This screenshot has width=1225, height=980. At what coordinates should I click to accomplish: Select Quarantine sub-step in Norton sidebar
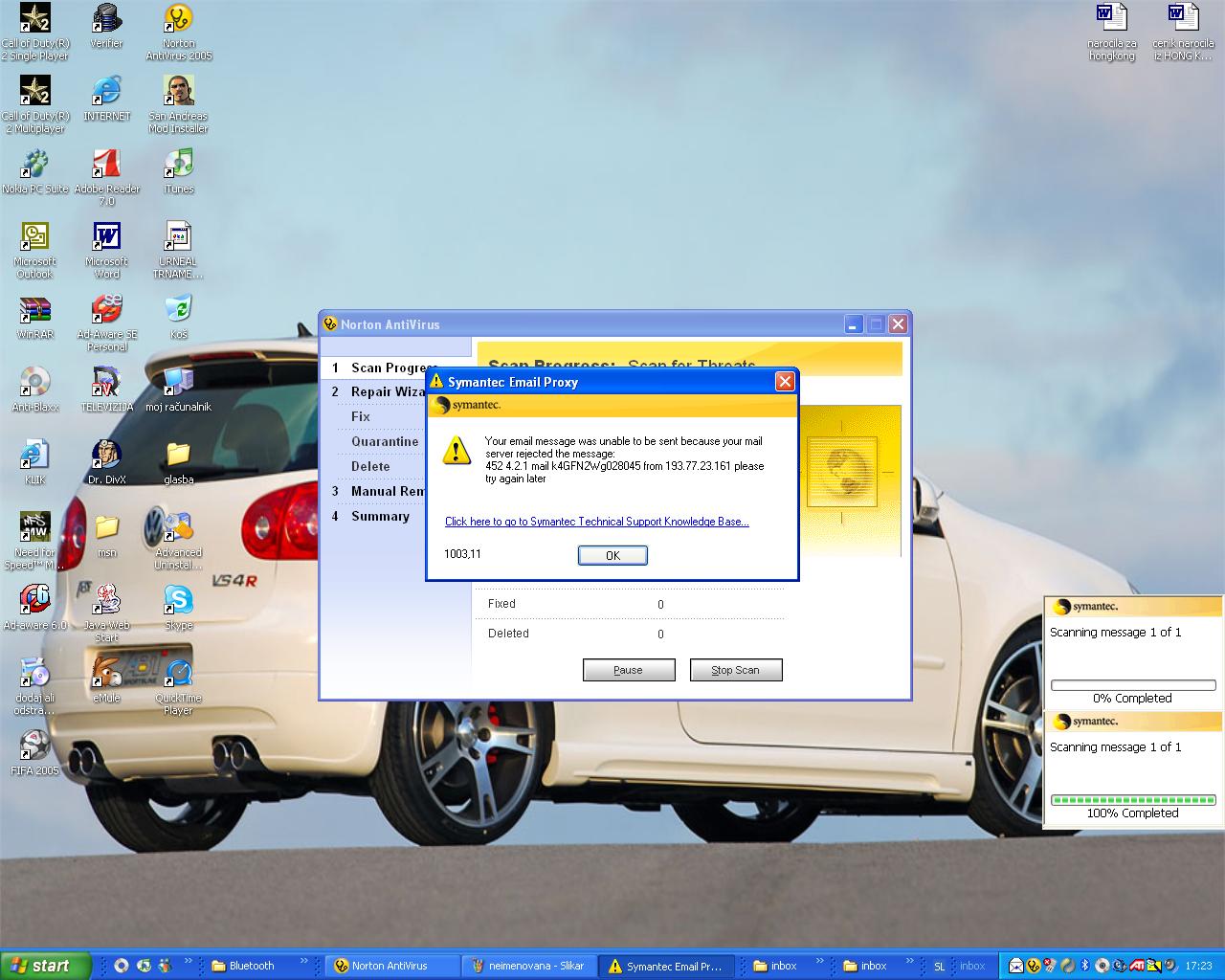tap(385, 441)
